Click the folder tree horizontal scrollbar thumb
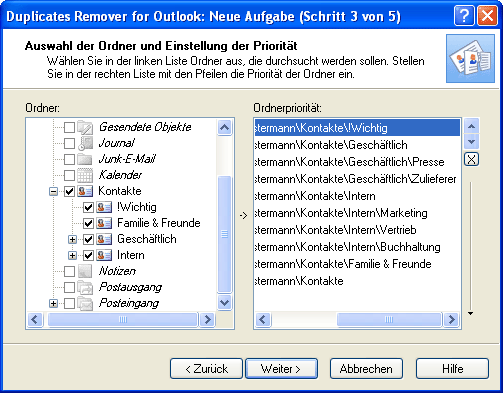The width and height of the screenshot is (503, 393). [123, 319]
